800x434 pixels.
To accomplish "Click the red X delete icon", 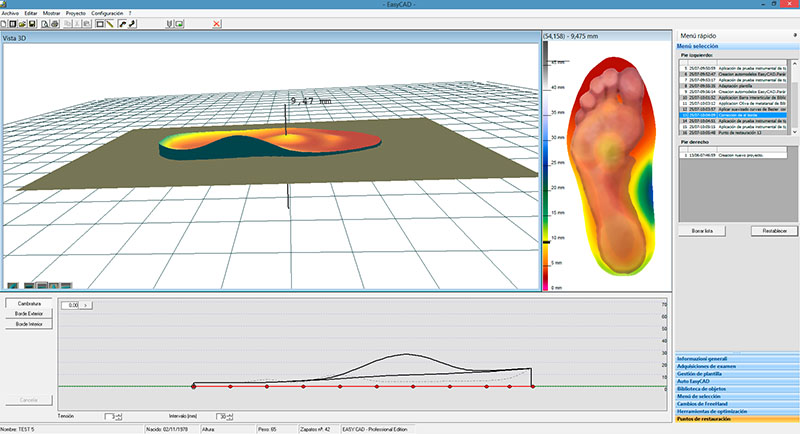I will pyautogui.click(x=217, y=23).
